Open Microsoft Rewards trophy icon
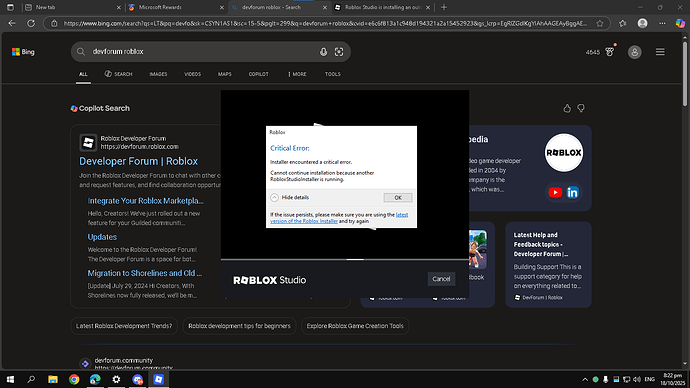Screen dimensions: 690x388 coord(610,52)
